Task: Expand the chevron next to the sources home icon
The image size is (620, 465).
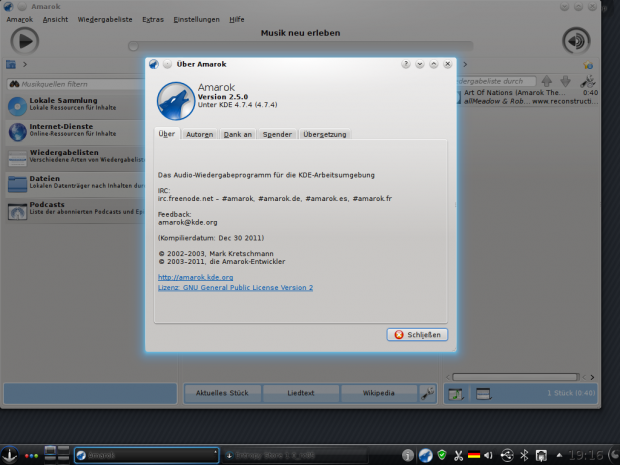Action: (x=25, y=64)
